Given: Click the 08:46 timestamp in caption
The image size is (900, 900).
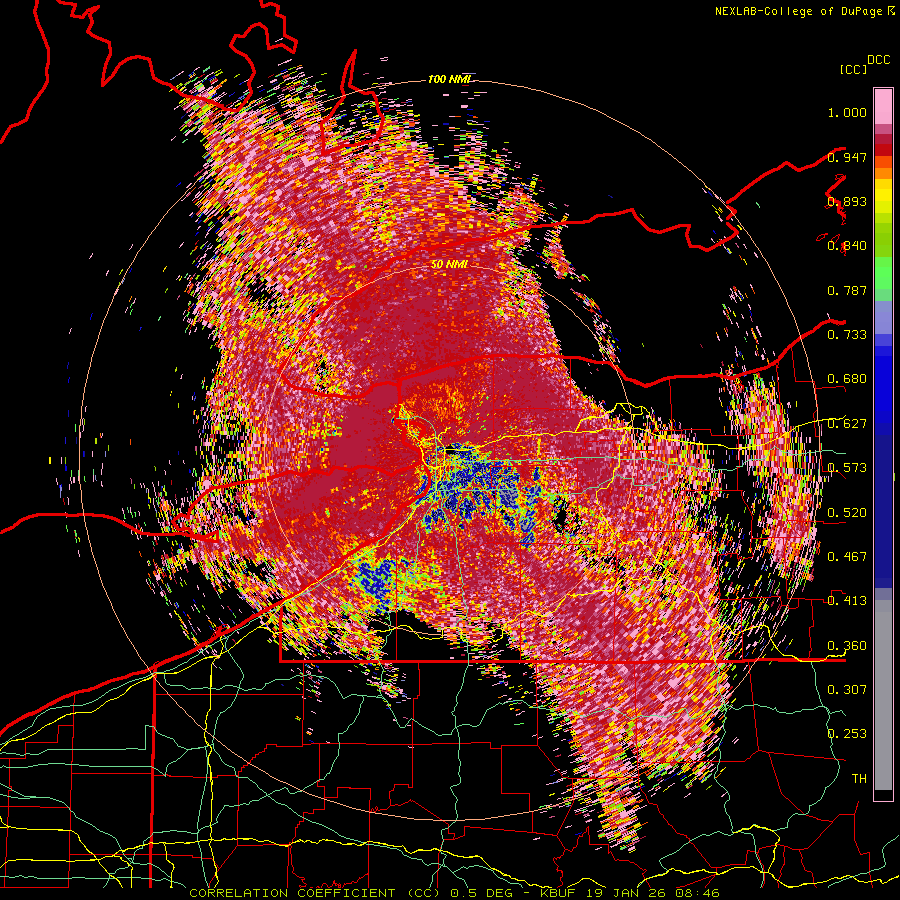Looking at the screenshot, I should point(697,893).
